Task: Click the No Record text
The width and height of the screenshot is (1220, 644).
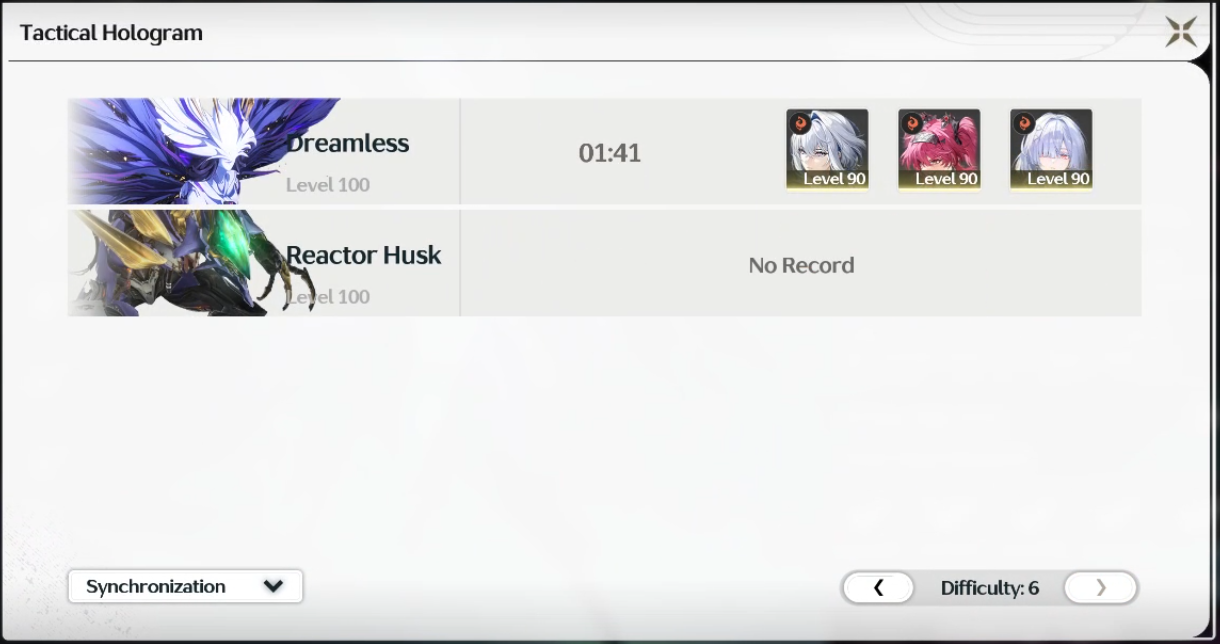Action: click(x=801, y=265)
